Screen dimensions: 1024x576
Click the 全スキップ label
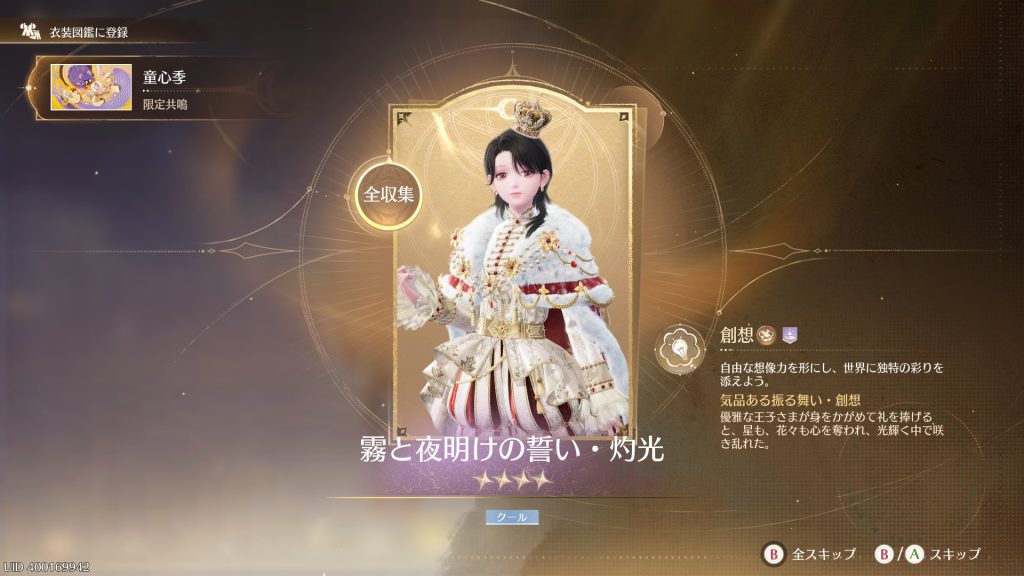pos(824,554)
